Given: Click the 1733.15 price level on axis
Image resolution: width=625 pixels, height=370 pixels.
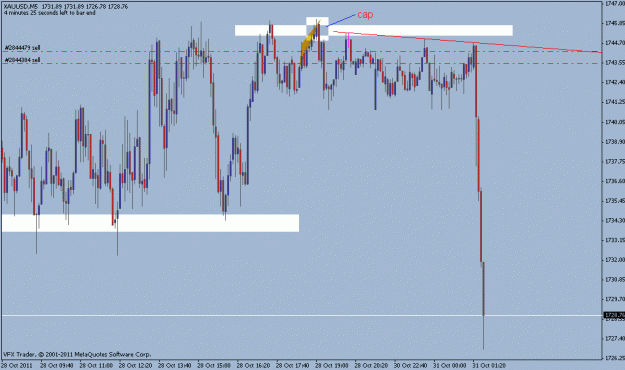Looking at the screenshot, I should [x=614, y=240].
